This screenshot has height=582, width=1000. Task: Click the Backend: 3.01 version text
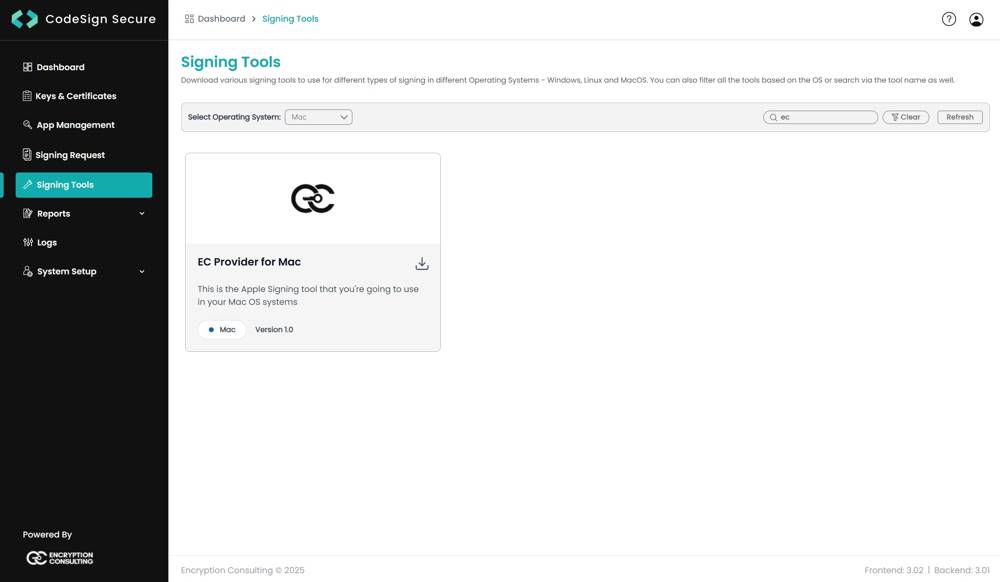click(x=962, y=571)
